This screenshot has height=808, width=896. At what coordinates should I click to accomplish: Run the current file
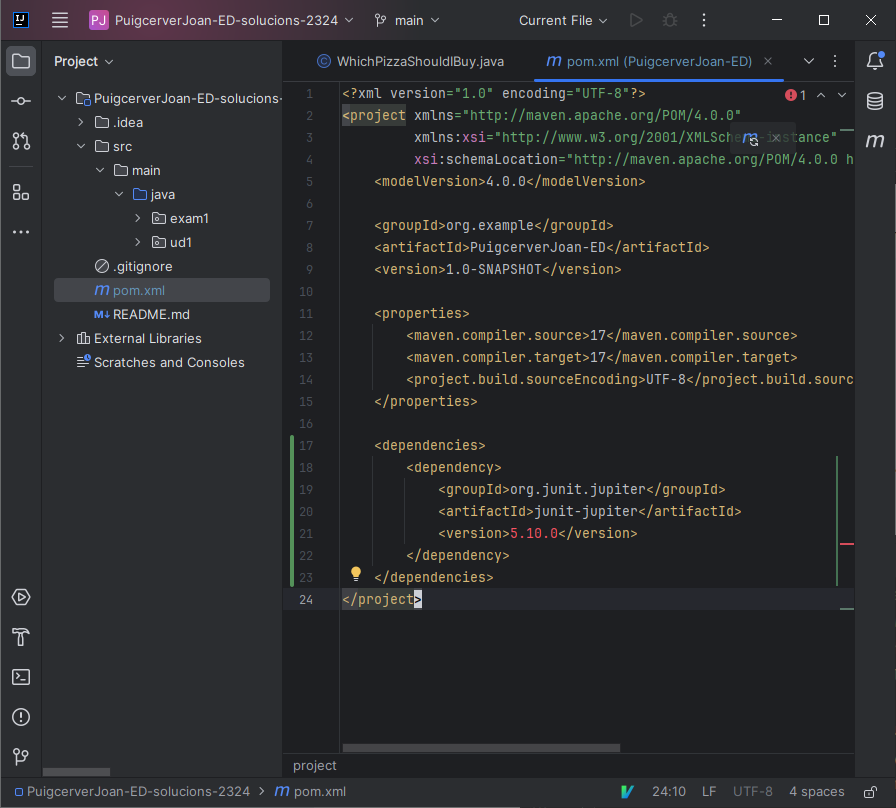[636, 21]
